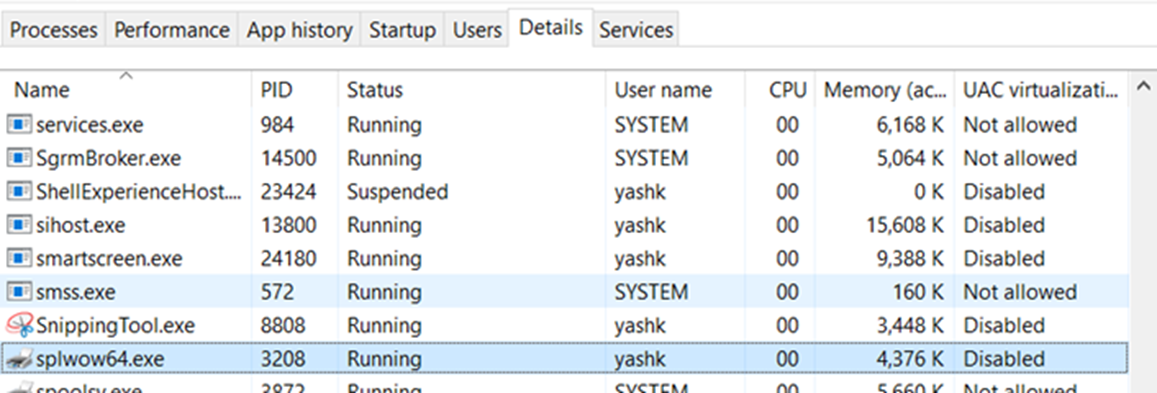Click the Suspended status cell

[398, 192]
